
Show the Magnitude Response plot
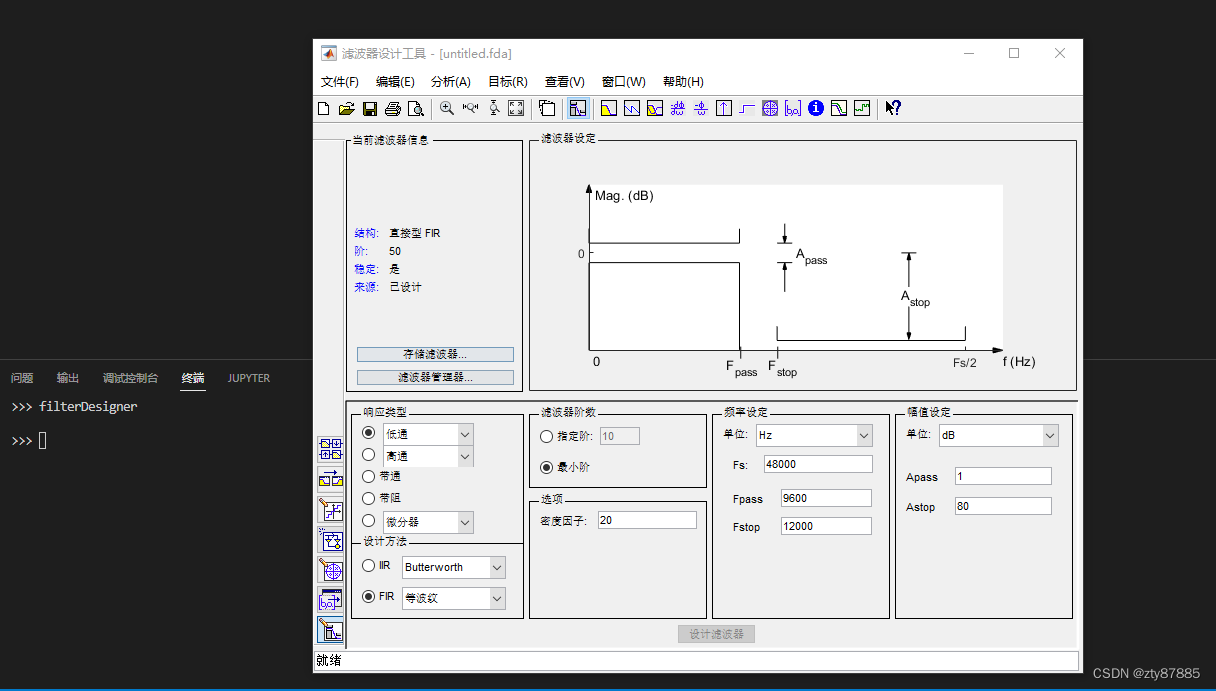click(608, 107)
